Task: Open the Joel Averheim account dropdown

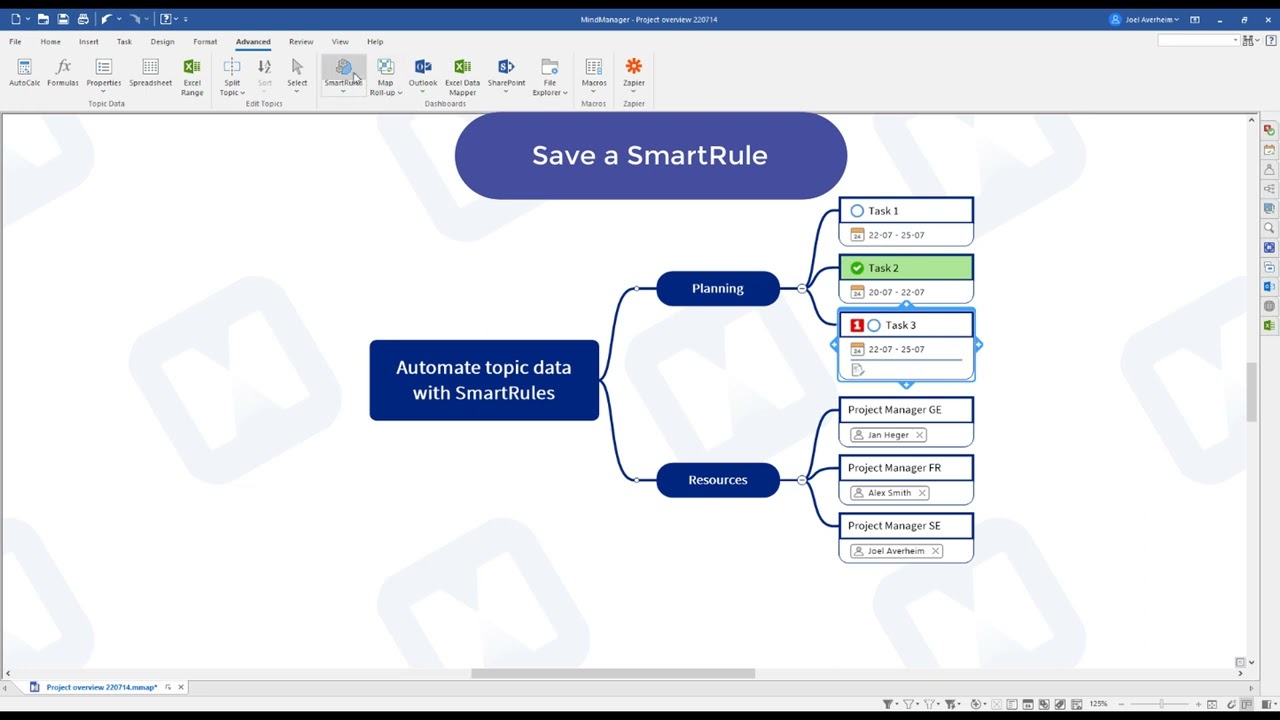Action: [1145, 19]
